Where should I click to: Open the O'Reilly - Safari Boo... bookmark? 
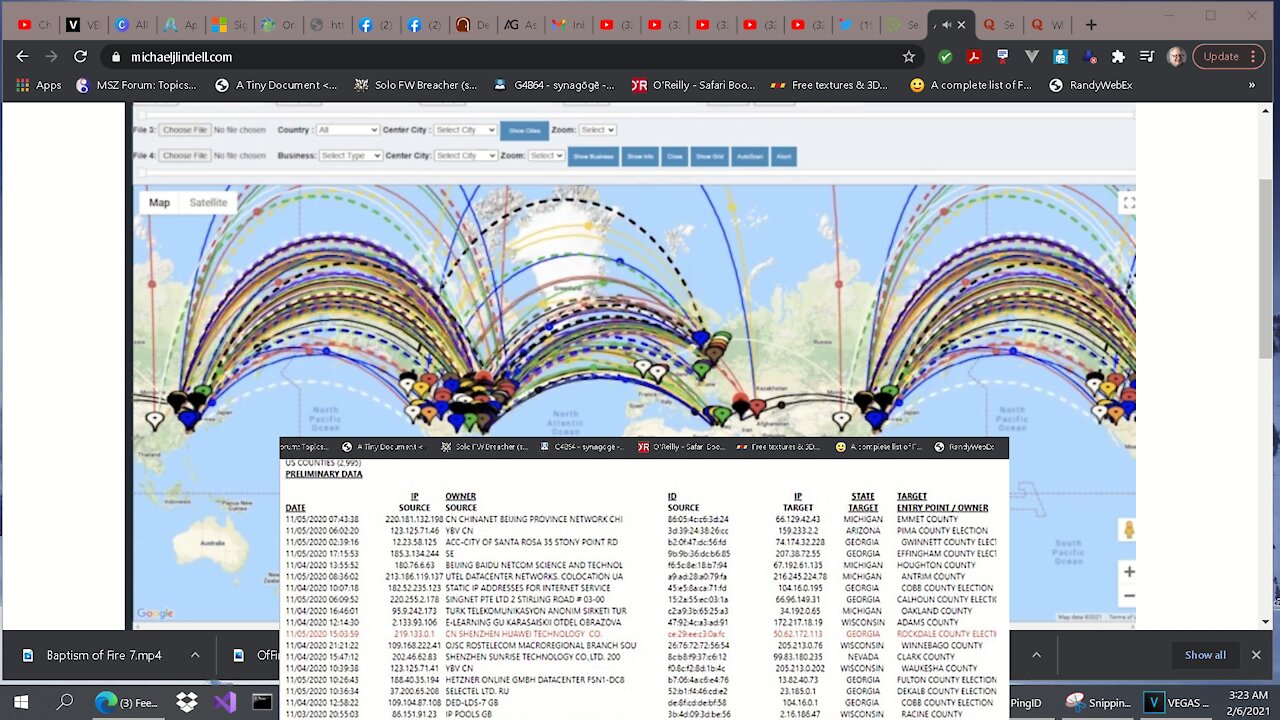[x=693, y=85]
